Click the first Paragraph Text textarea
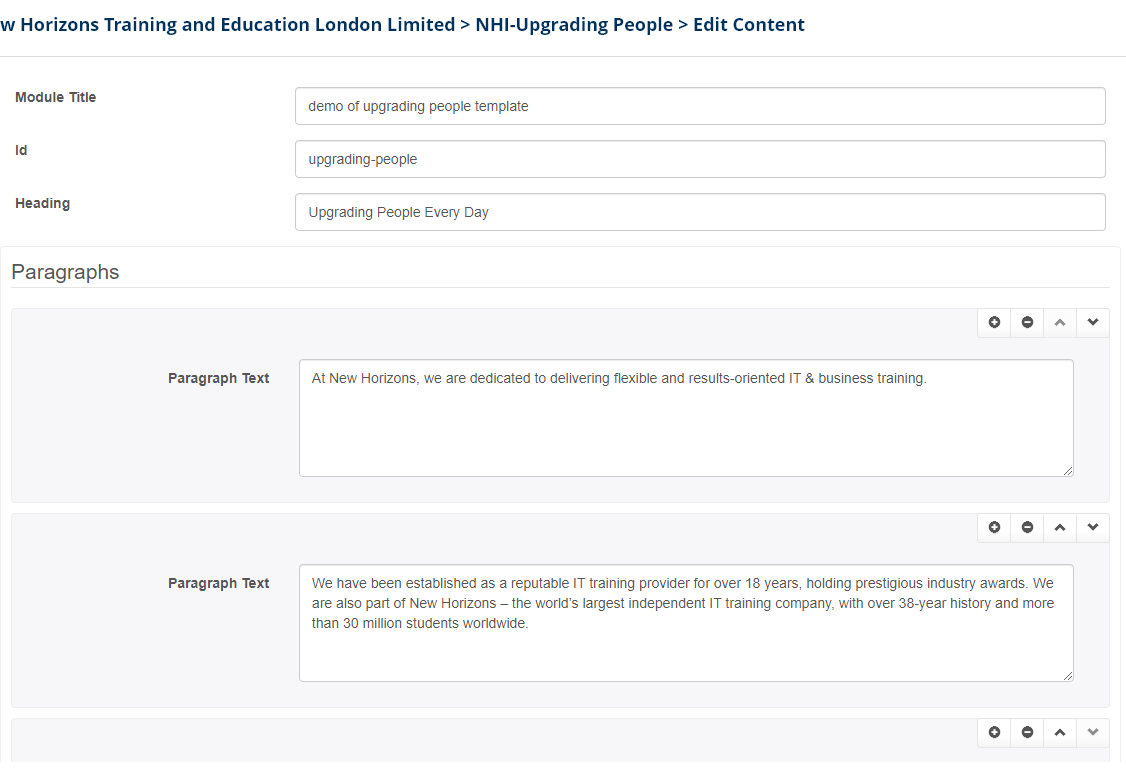1126x779 pixels. (x=686, y=418)
